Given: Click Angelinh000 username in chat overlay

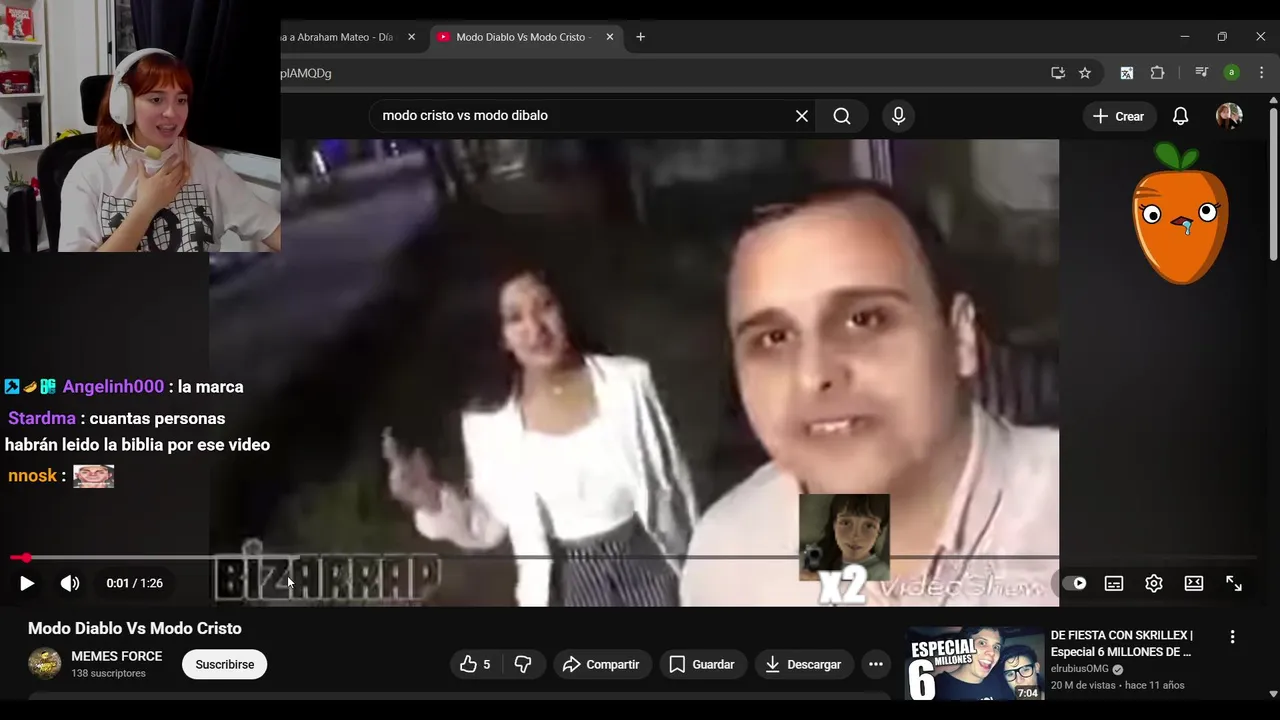Looking at the screenshot, I should tap(113, 387).
